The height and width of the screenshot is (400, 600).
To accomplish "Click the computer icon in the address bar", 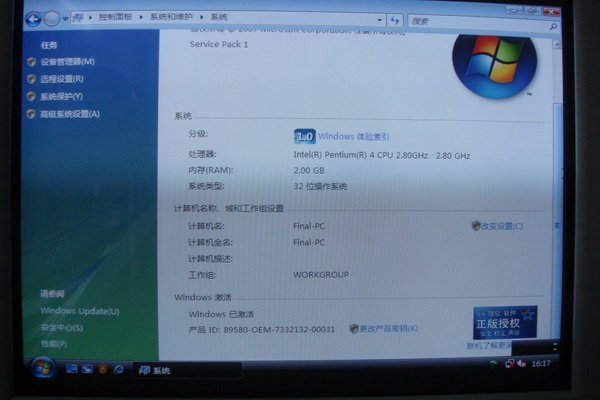I will tap(78, 17).
